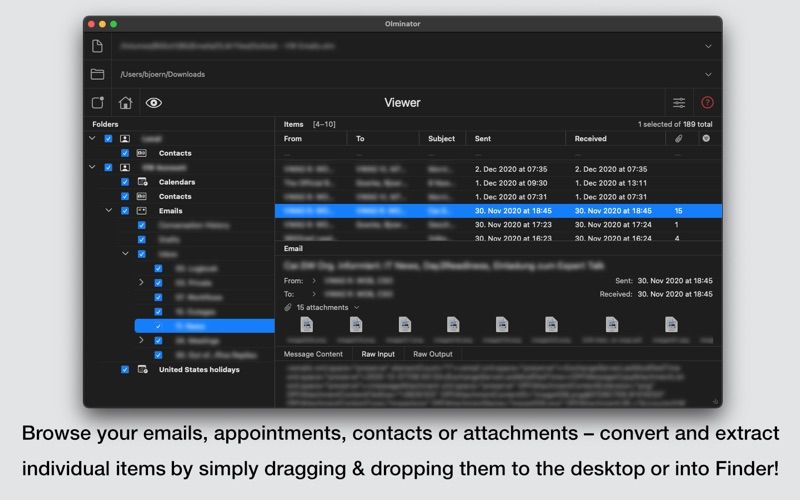Select the email sent 1. Dec 2020 at 07:31
The width and height of the screenshot is (800, 500).
(x=498, y=196)
